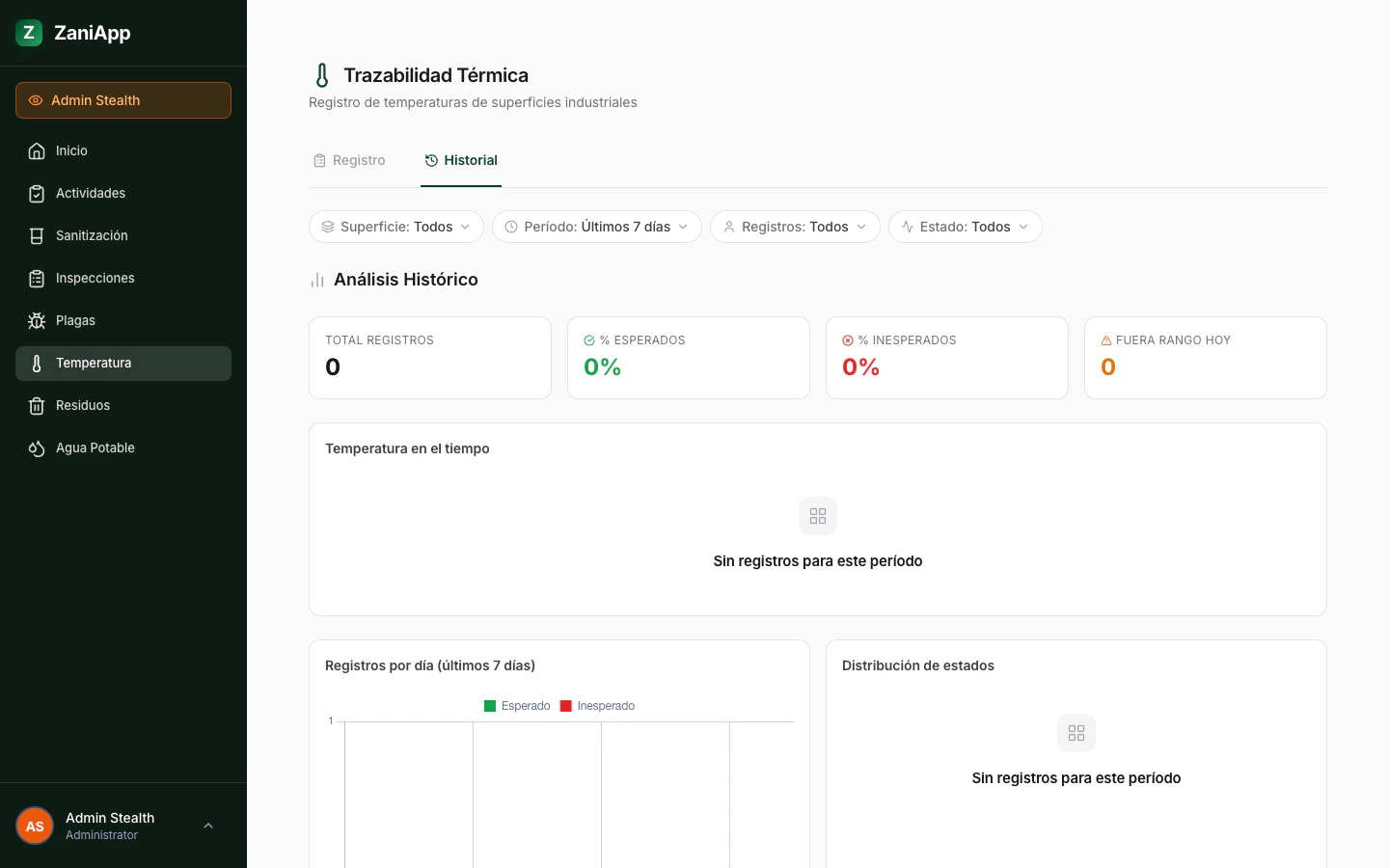Click the Análisis Histórico heading

coord(406,280)
